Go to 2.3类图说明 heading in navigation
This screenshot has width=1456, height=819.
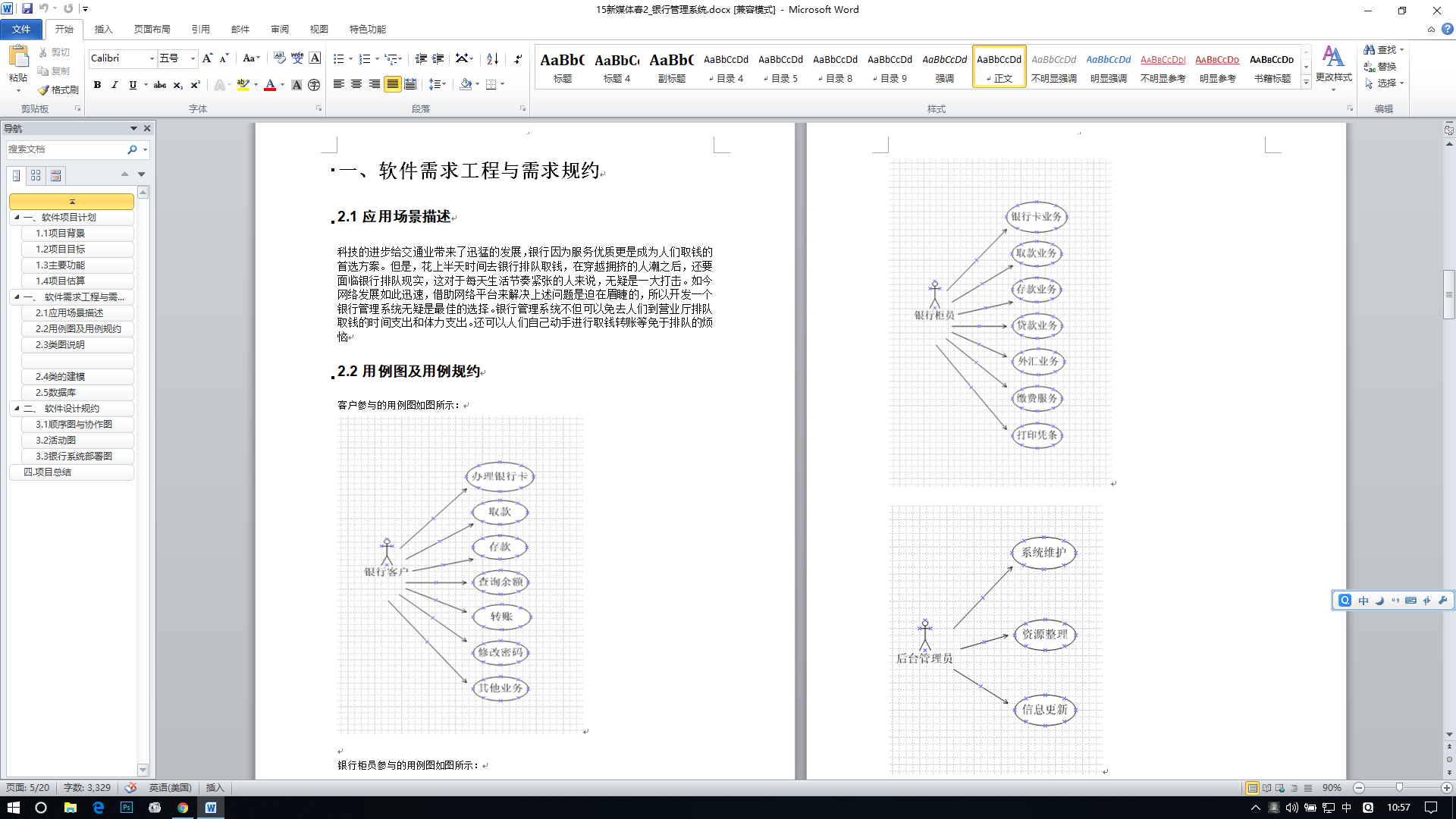pyautogui.click(x=61, y=344)
